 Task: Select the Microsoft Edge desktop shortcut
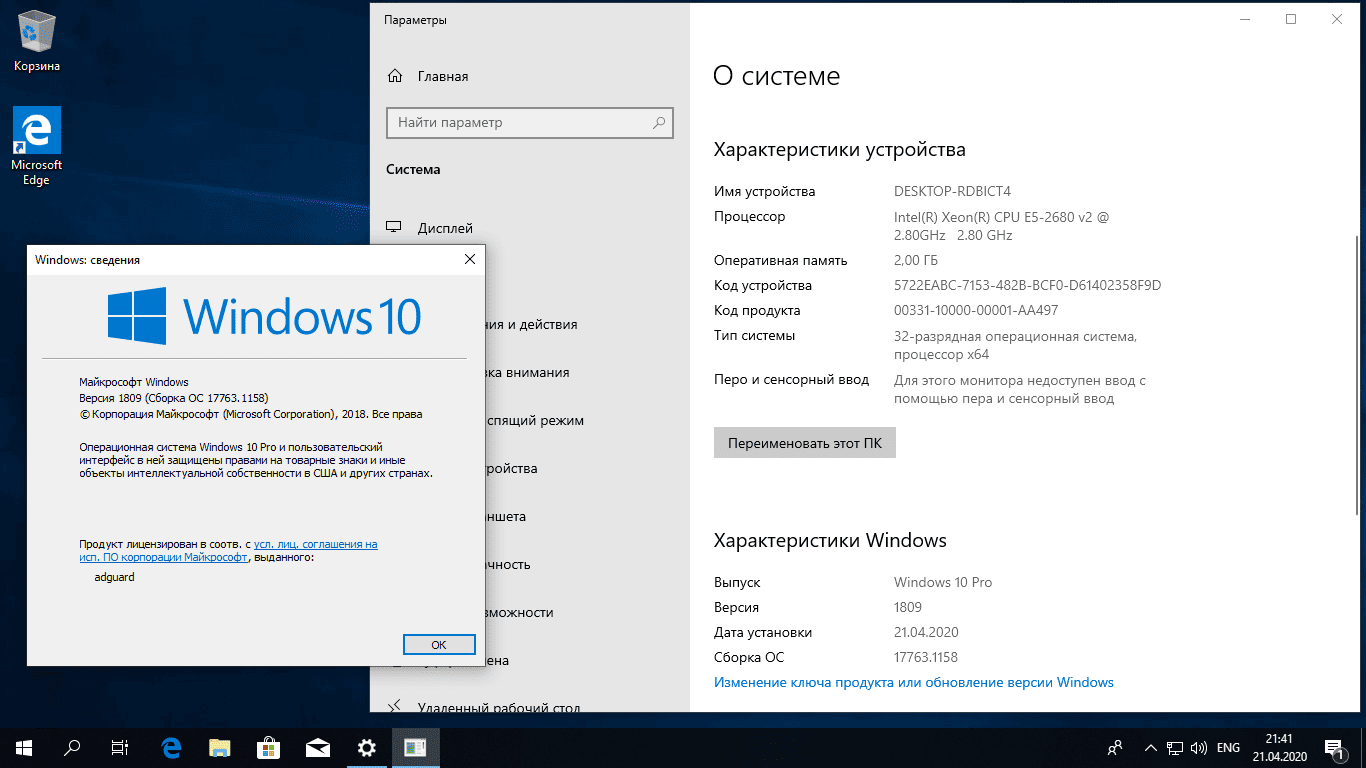point(37,146)
